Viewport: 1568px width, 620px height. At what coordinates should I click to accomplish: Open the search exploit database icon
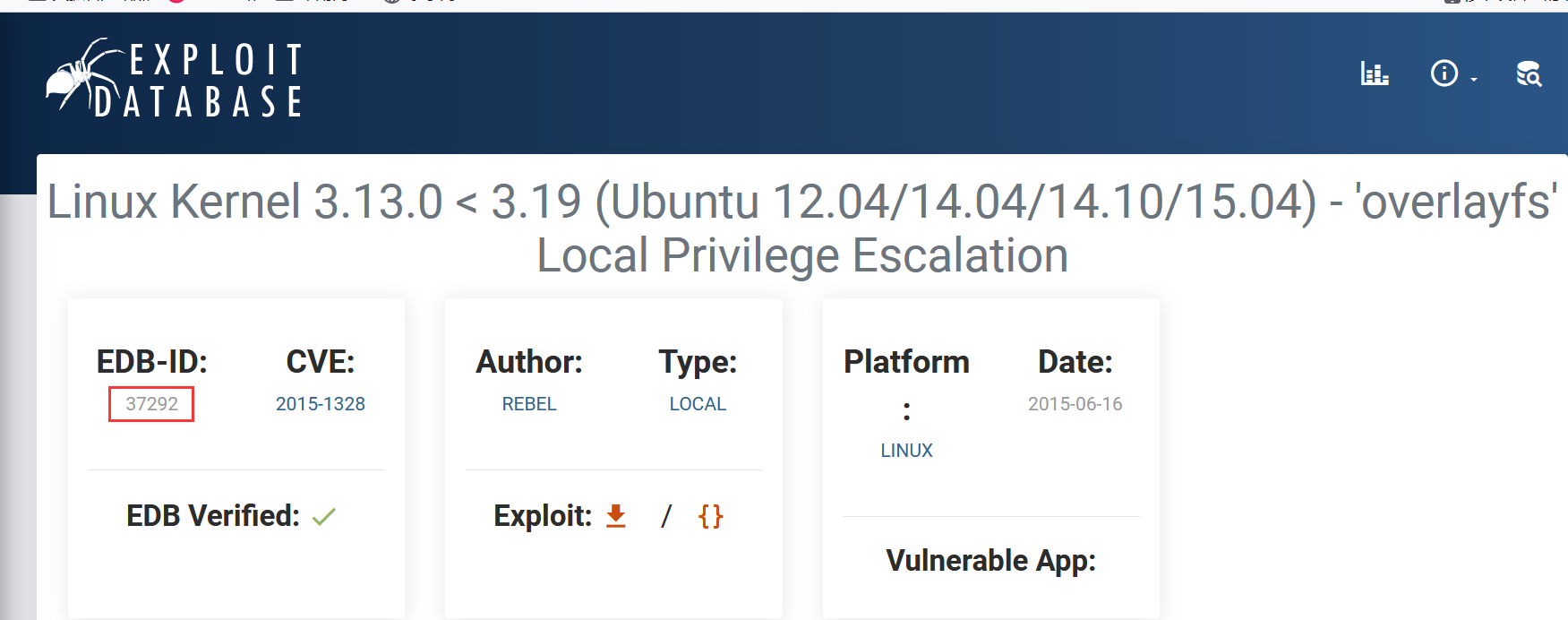(1529, 73)
